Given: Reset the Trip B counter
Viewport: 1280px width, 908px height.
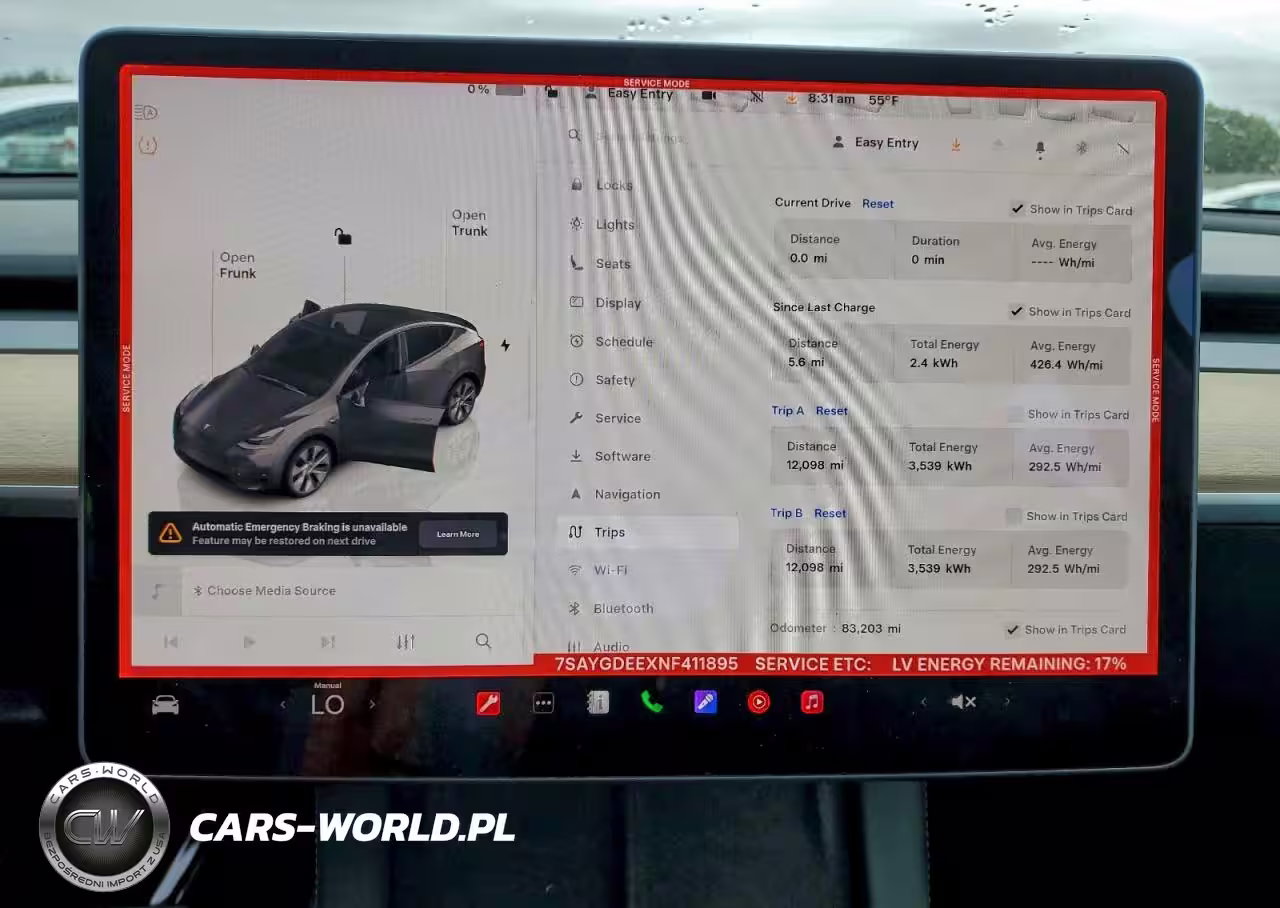Looking at the screenshot, I should pos(830,513).
